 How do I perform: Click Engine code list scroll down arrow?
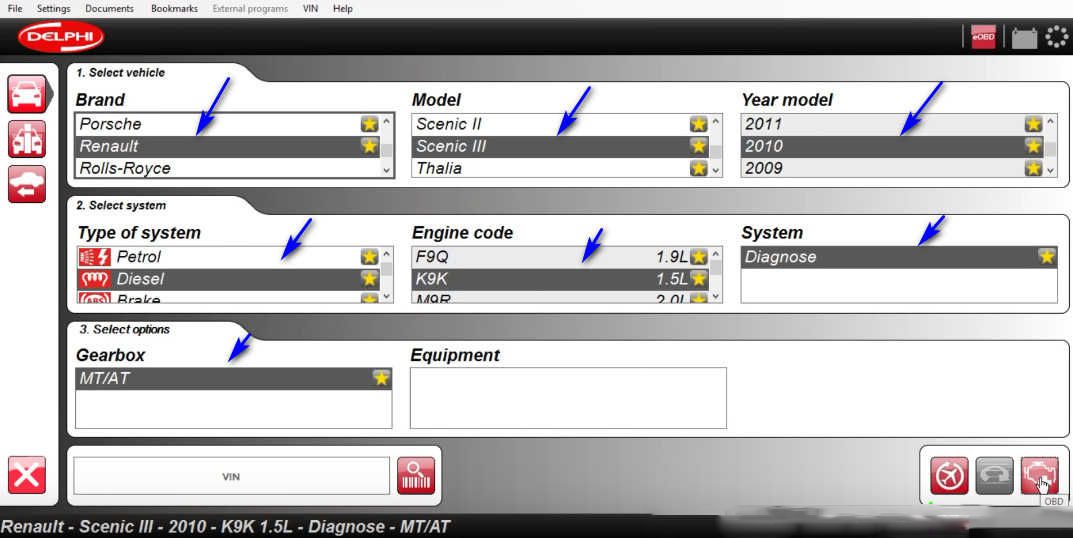(x=716, y=296)
